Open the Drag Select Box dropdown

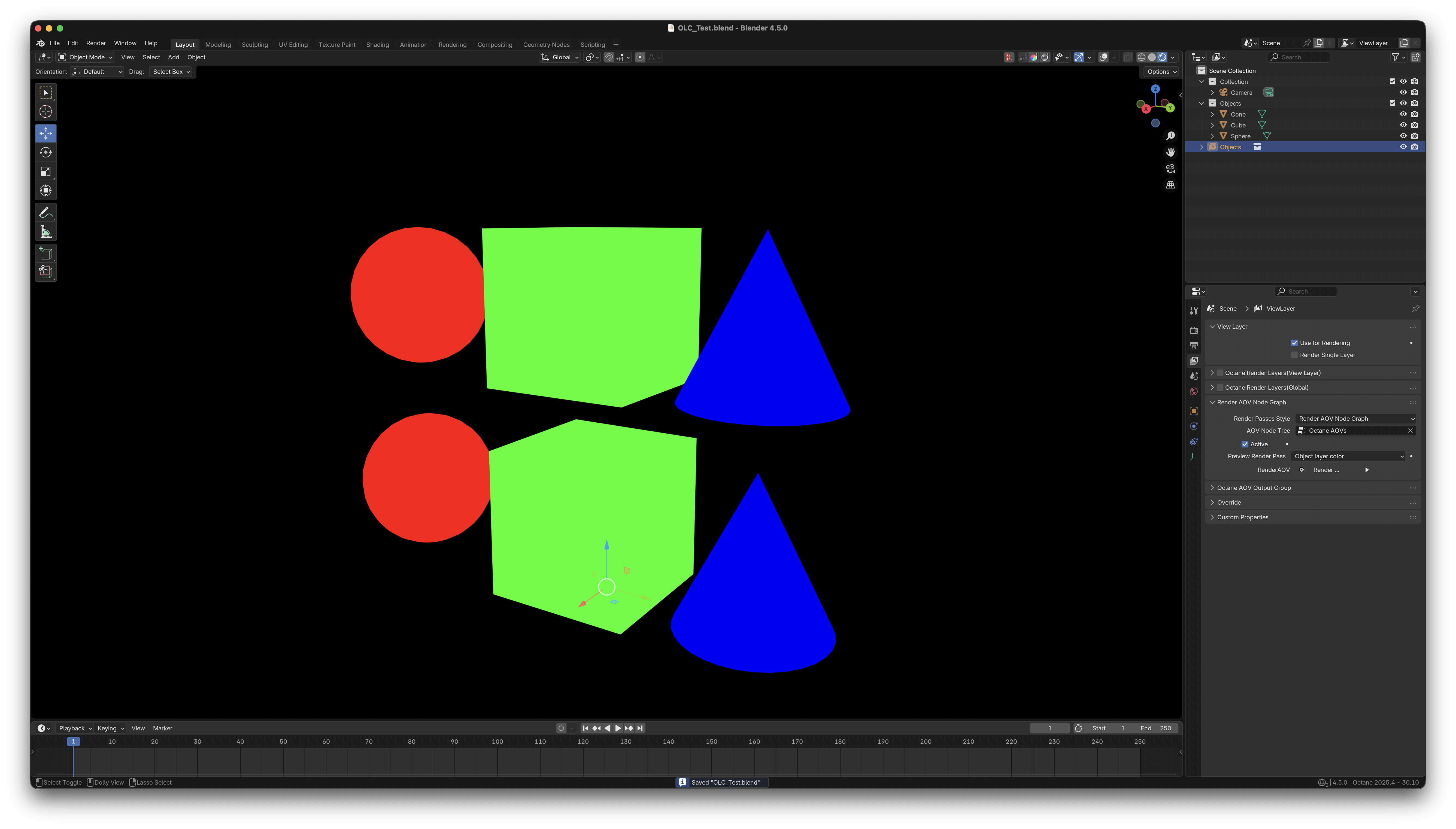(171, 72)
